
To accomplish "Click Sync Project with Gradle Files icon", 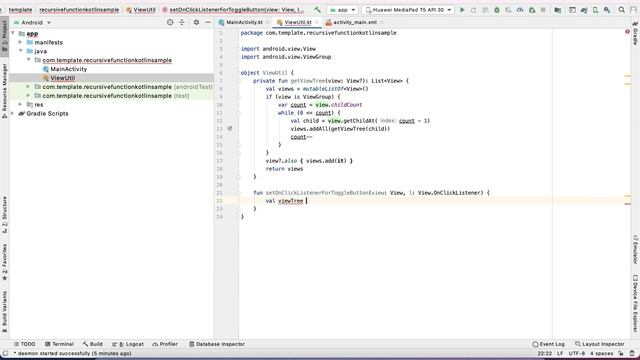I will coord(584,9).
